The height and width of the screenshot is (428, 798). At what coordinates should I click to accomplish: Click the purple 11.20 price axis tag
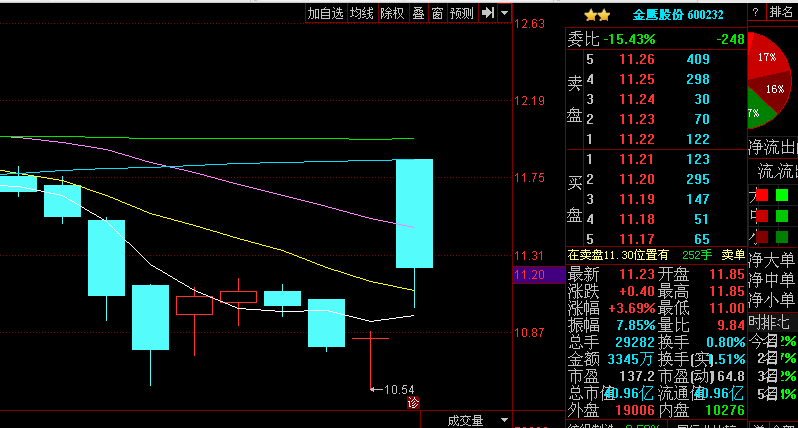(x=526, y=275)
